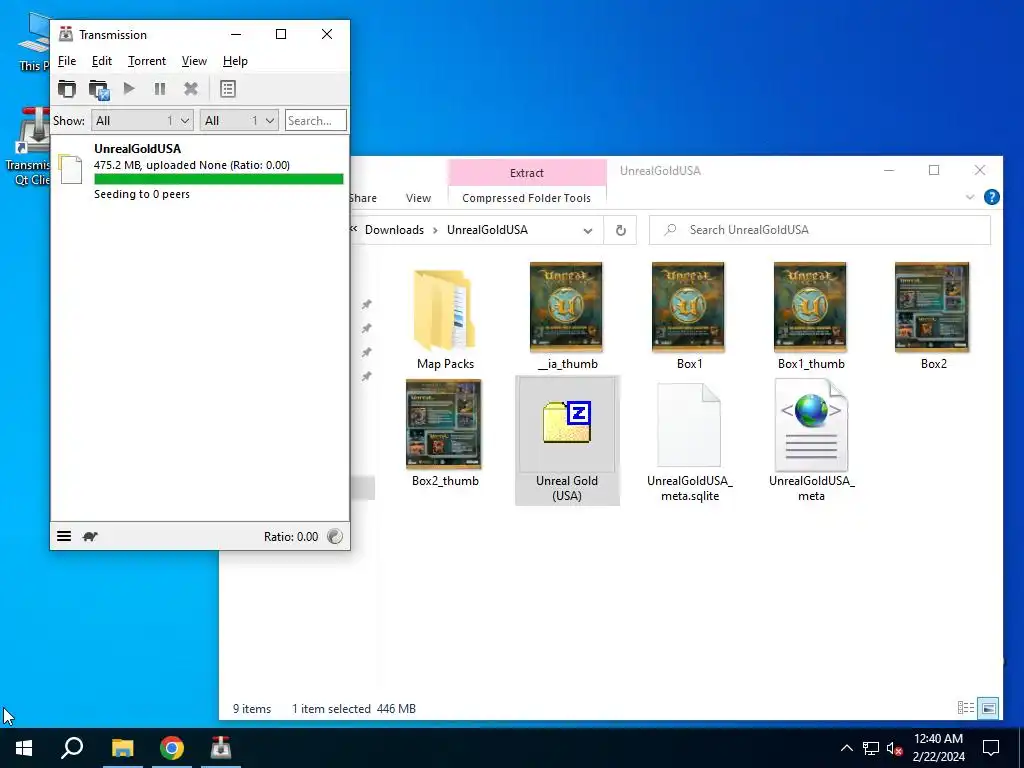Click Downloads in the address breadcrumb
Image resolution: width=1024 pixels, height=768 pixels.
click(x=394, y=230)
